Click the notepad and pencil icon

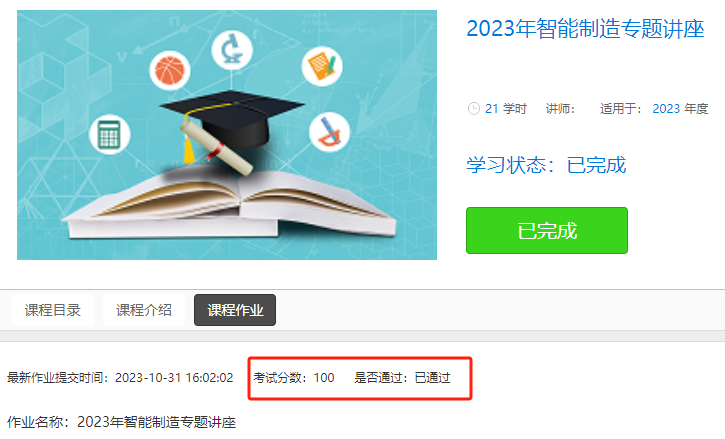[x=322, y=66]
